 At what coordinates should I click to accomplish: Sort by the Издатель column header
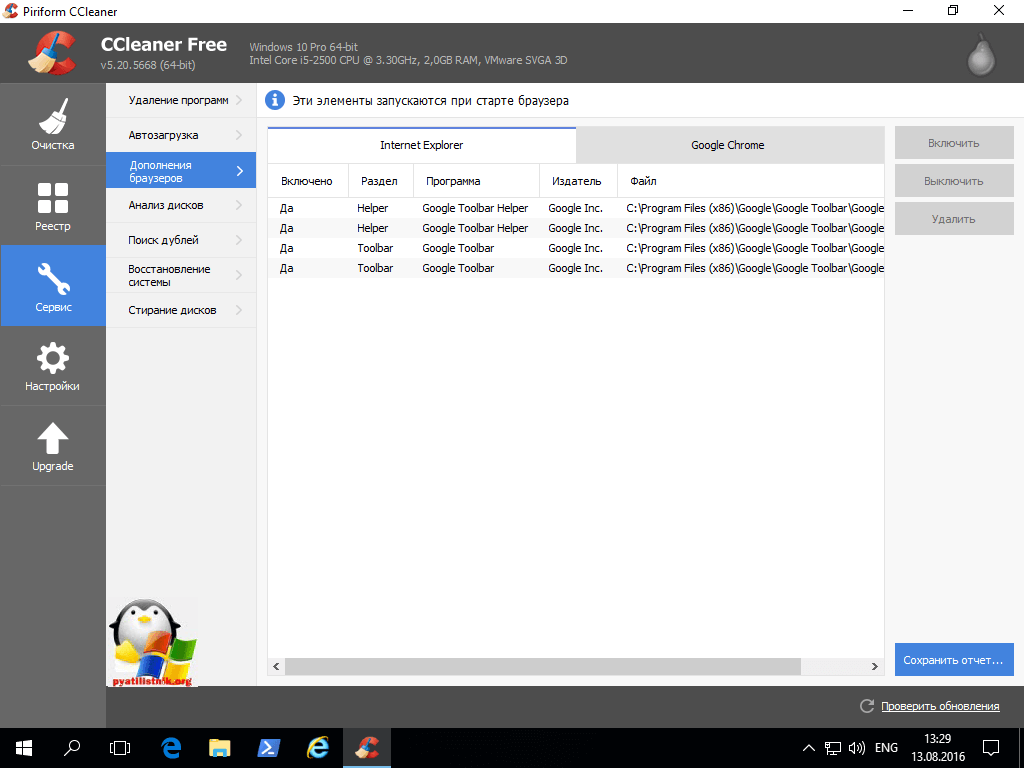[575, 181]
